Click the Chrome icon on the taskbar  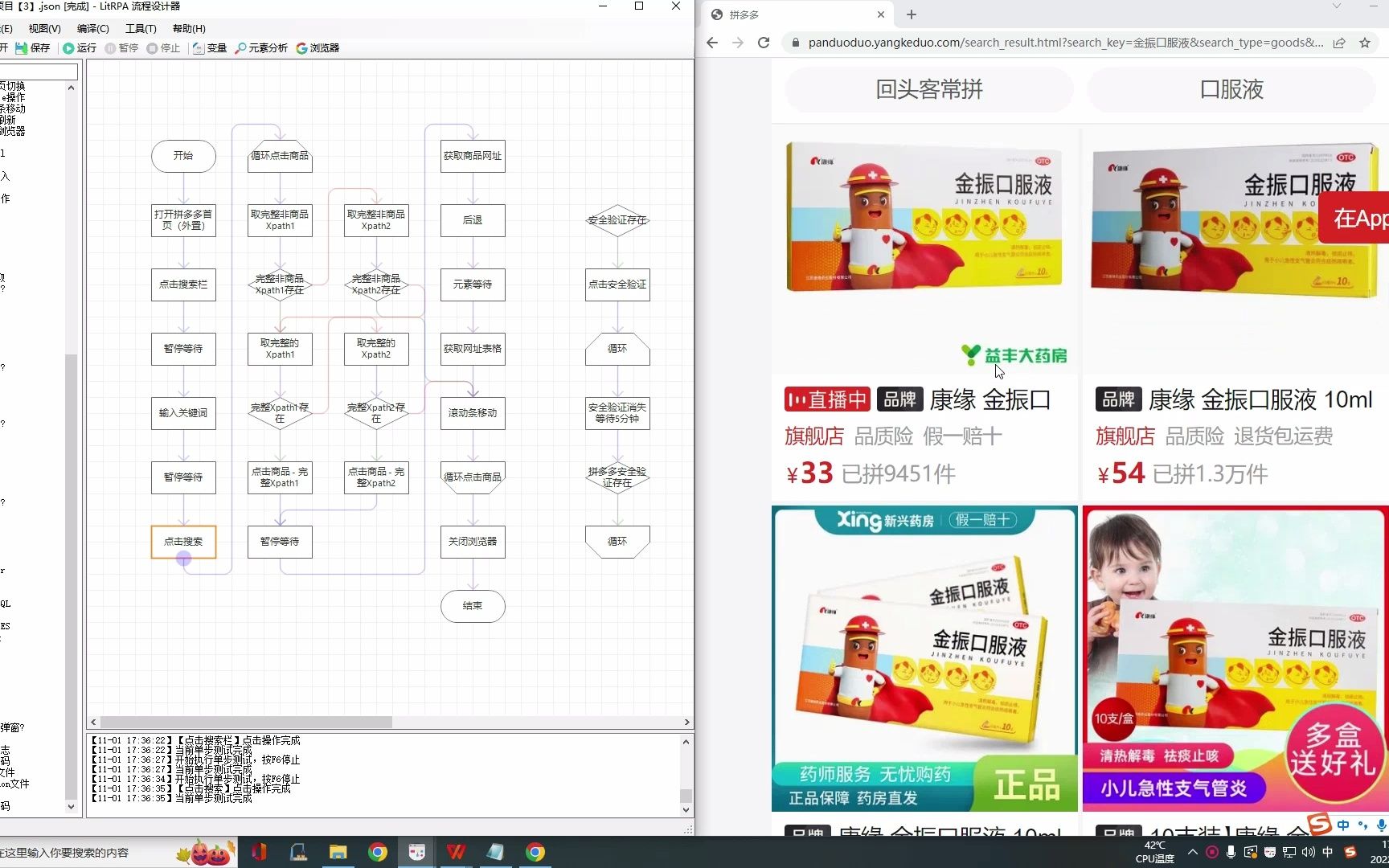coord(377,853)
